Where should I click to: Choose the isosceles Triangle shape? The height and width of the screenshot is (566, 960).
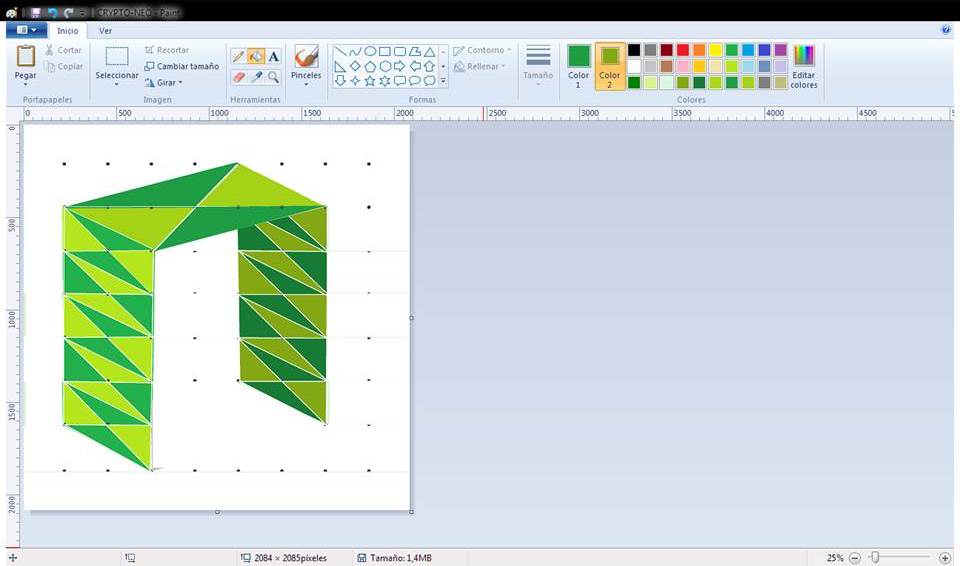point(430,51)
